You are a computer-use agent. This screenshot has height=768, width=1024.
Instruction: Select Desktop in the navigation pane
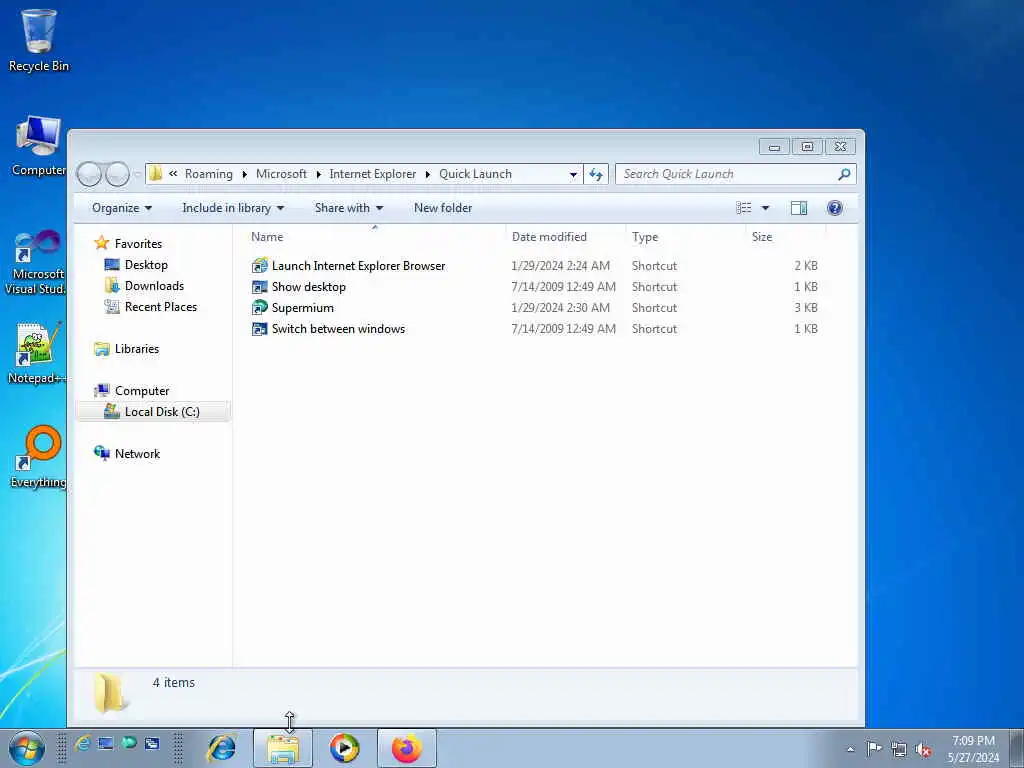click(x=146, y=264)
